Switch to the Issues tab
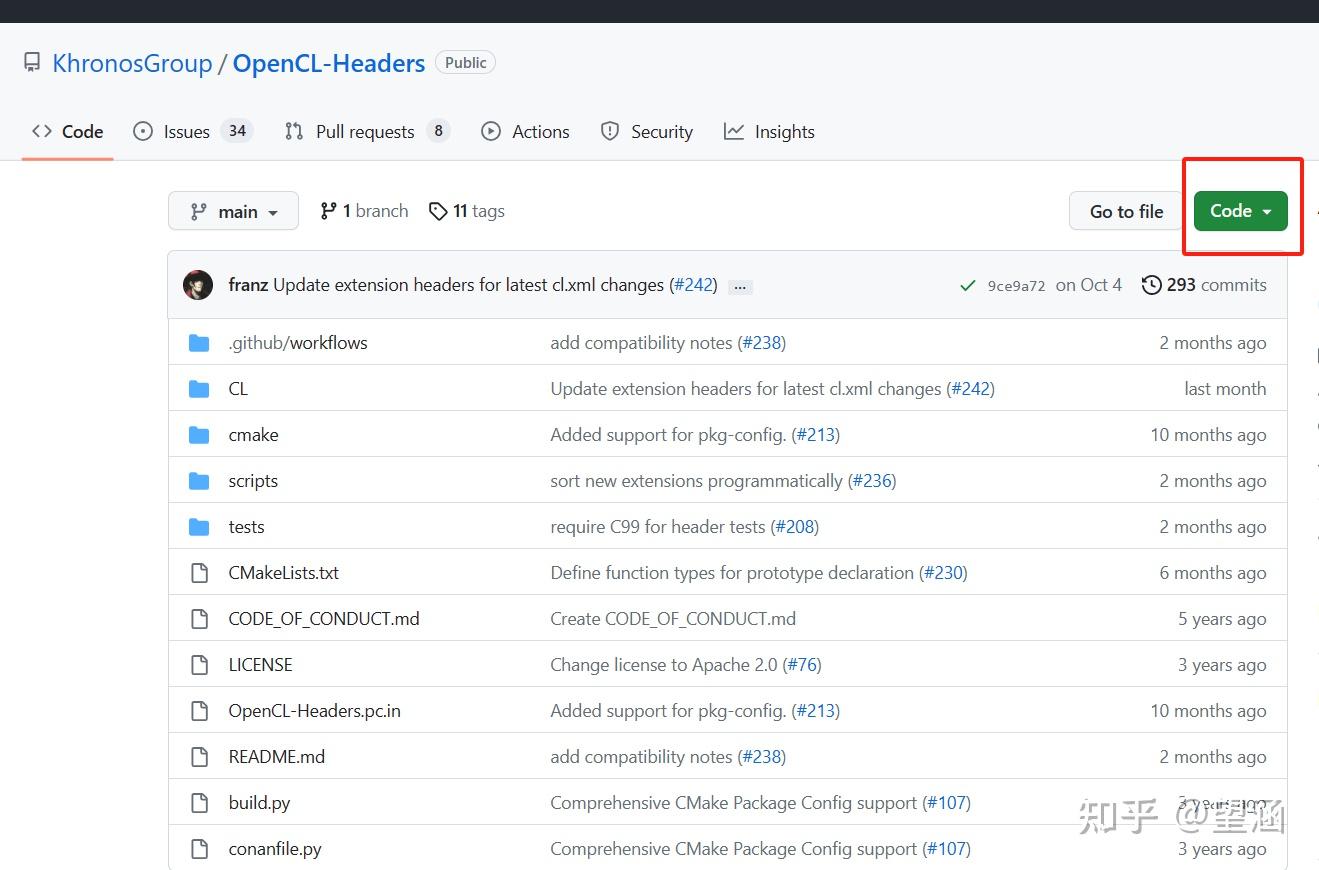The height and width of the screenshot is (870, 1319). [186, 132]
